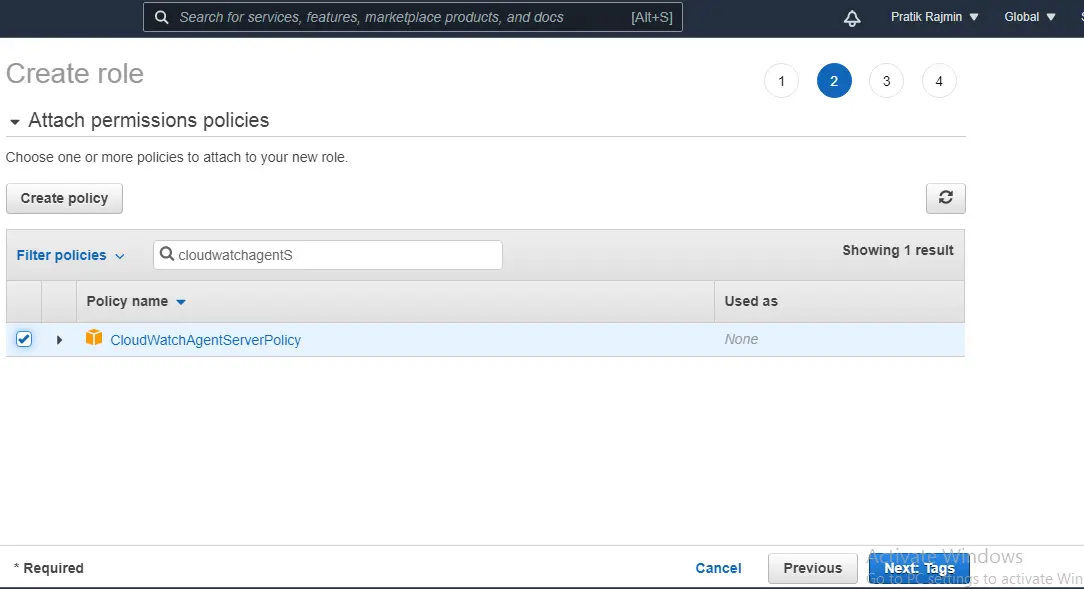Click the None cell in Used as column
The image size is (1084, 589).
(x=741, y=339)
